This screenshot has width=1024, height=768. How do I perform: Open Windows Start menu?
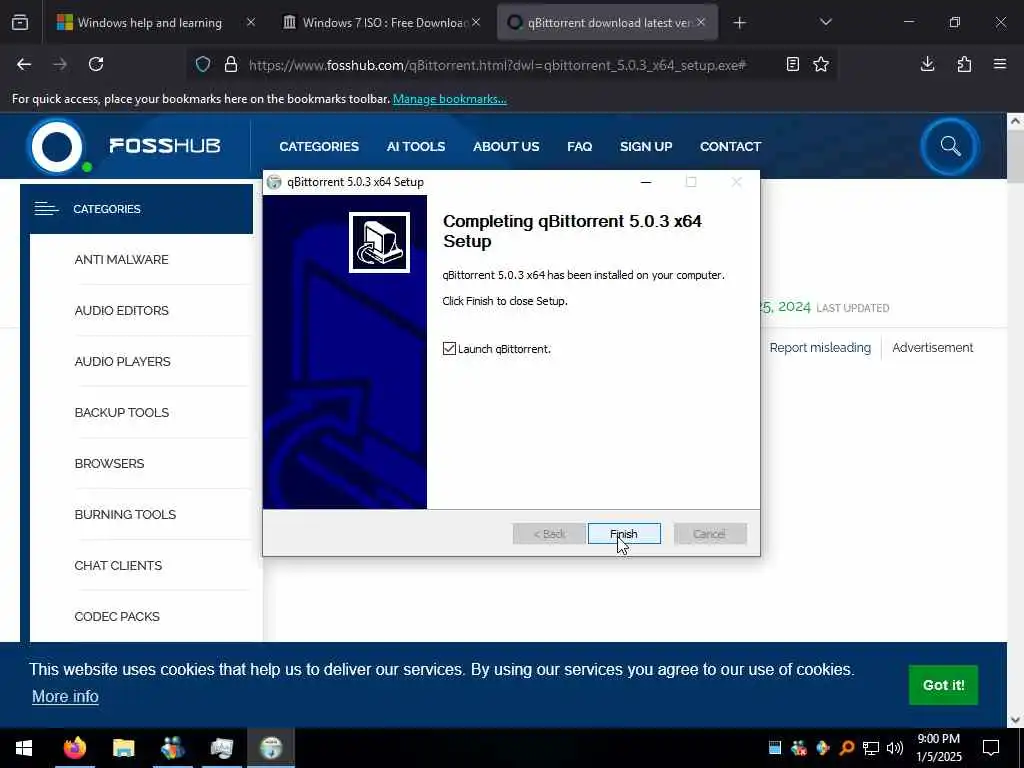click(x=24, y=748)
